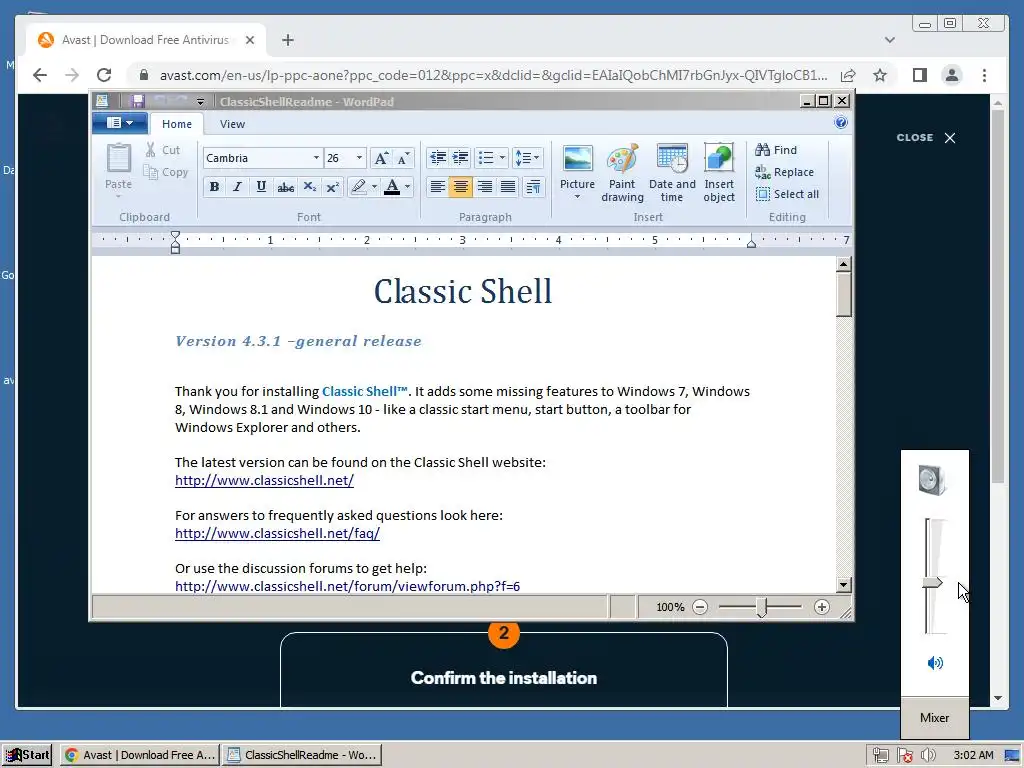Insert the date and time
Image resolution: width=1024 pixels, height=768 pixels.
coord(672,172)
